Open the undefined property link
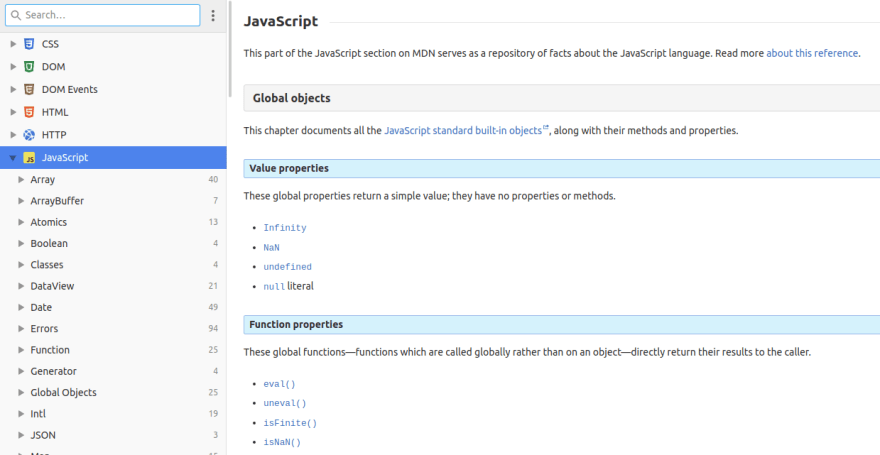Screen dimensions: 880x455 (287, 267)
